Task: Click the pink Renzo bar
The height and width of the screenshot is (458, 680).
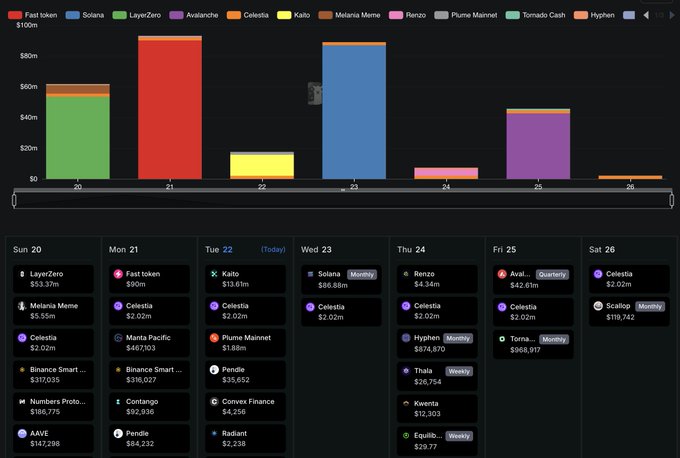Action: coord(446,172)
